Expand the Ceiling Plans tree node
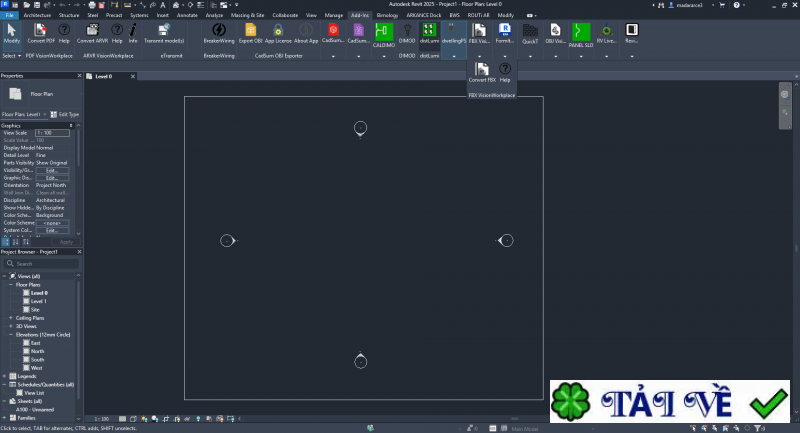The image size is (800, 433). tap(11, 318)
